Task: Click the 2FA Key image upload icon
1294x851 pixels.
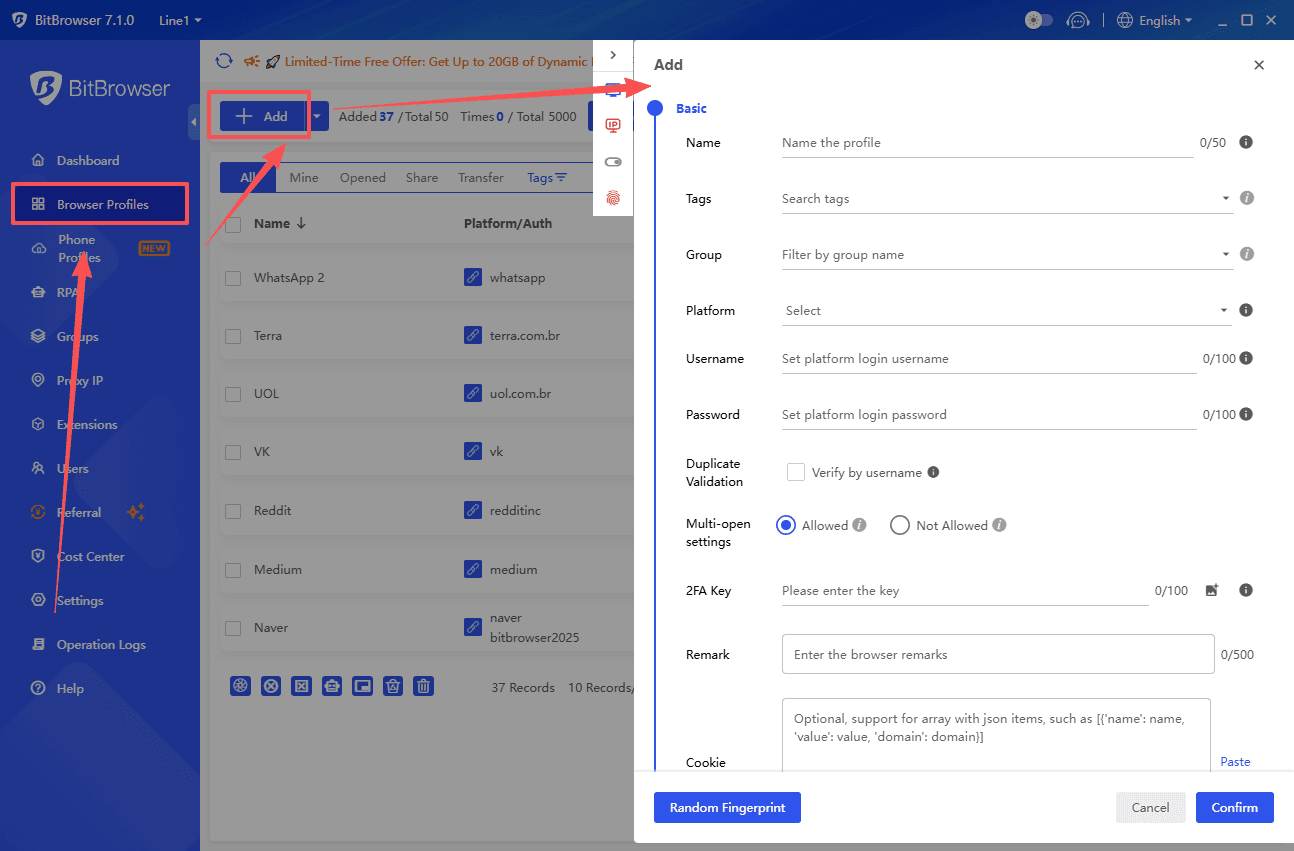Action: (x=1212, y=590)
